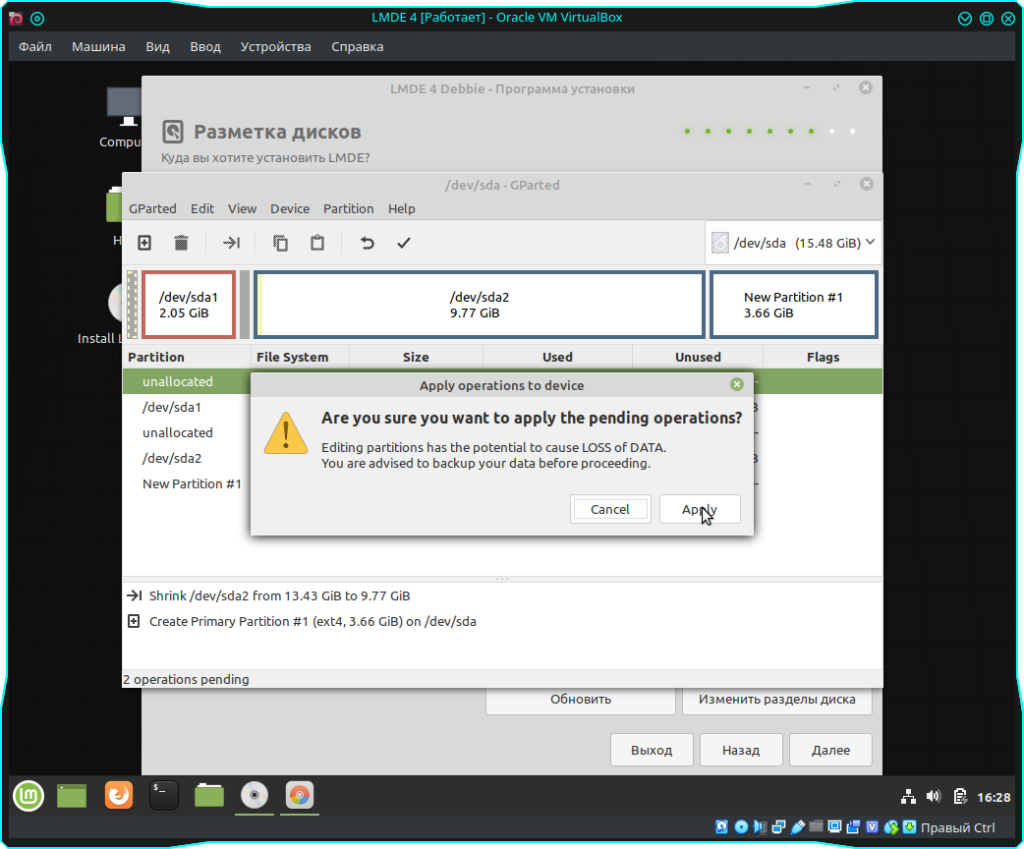Screen dimensions: 1024x849
Task: Click the Resize/Move toolbar icon
Action: 231,243
